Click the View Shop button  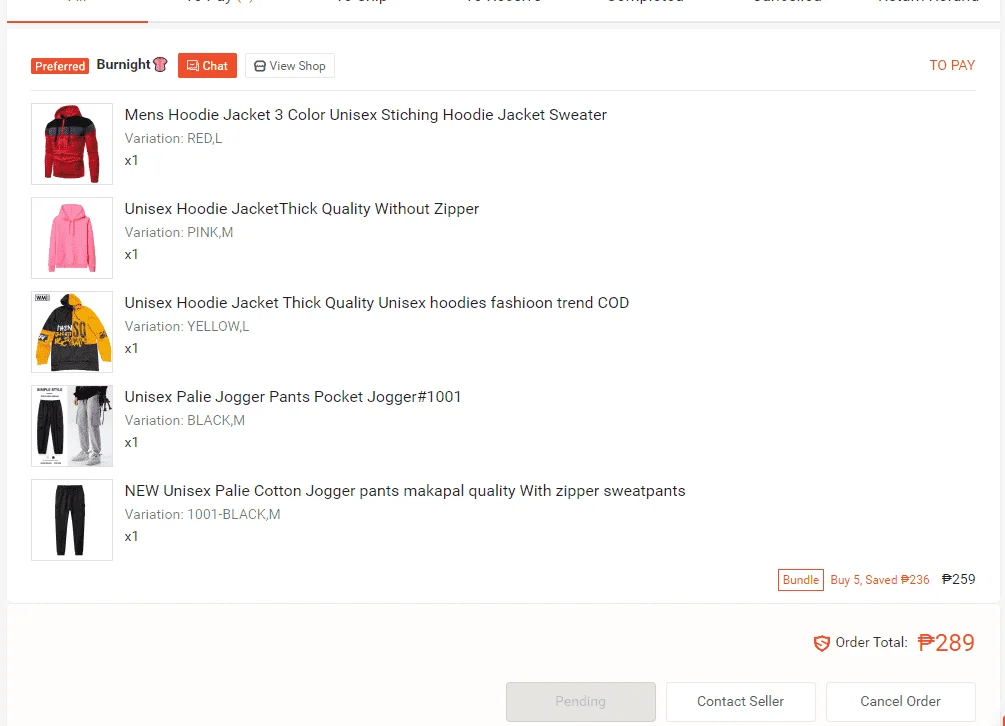290,65
